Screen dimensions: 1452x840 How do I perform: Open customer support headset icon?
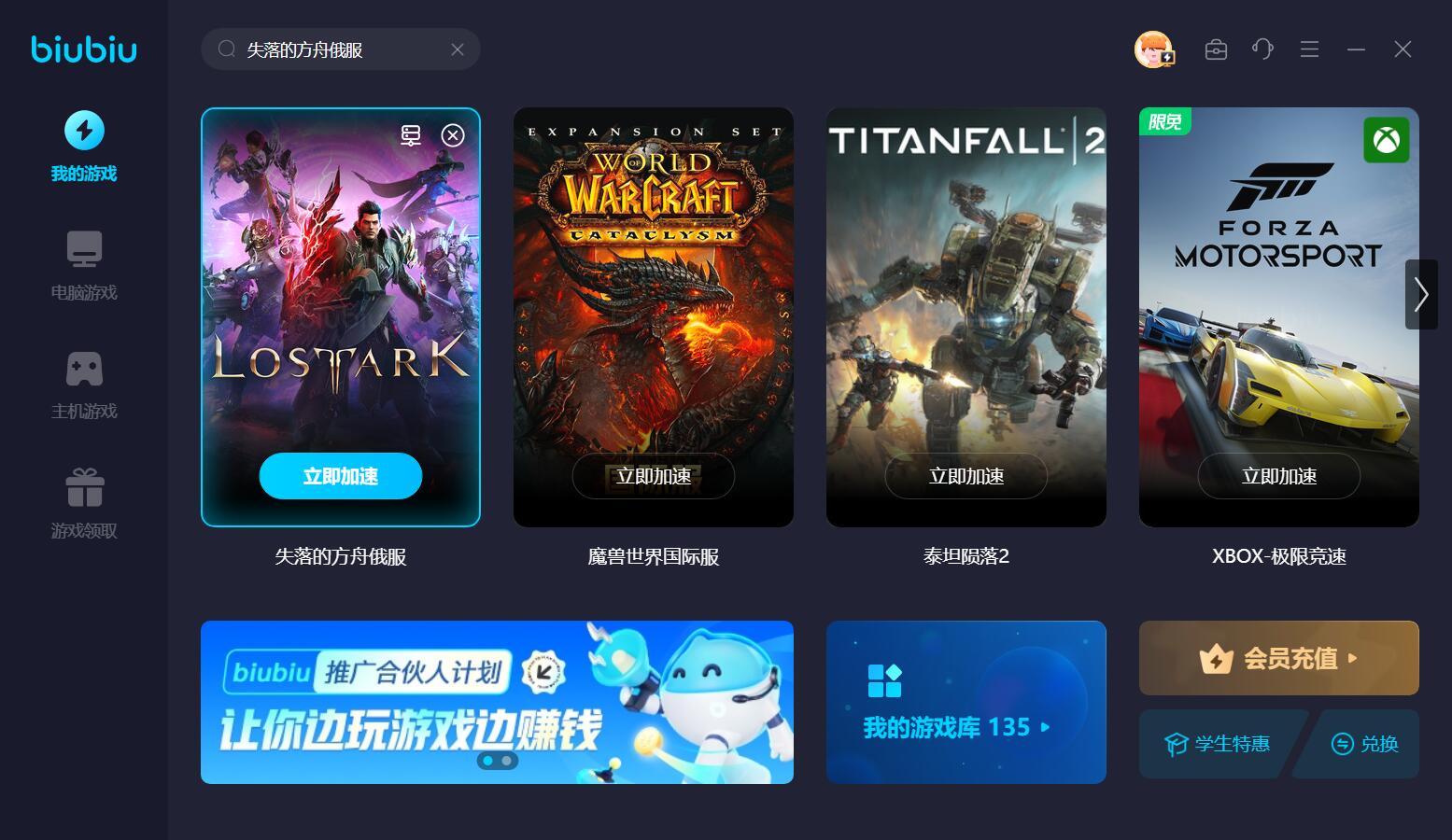tap(1262, 49)
